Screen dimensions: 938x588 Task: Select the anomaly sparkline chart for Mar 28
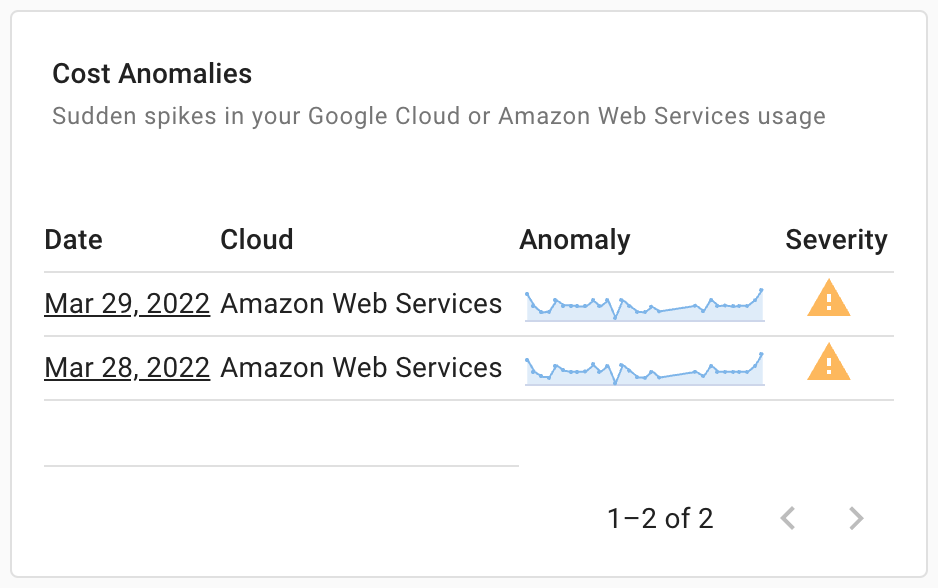click(x=644, y=367)
